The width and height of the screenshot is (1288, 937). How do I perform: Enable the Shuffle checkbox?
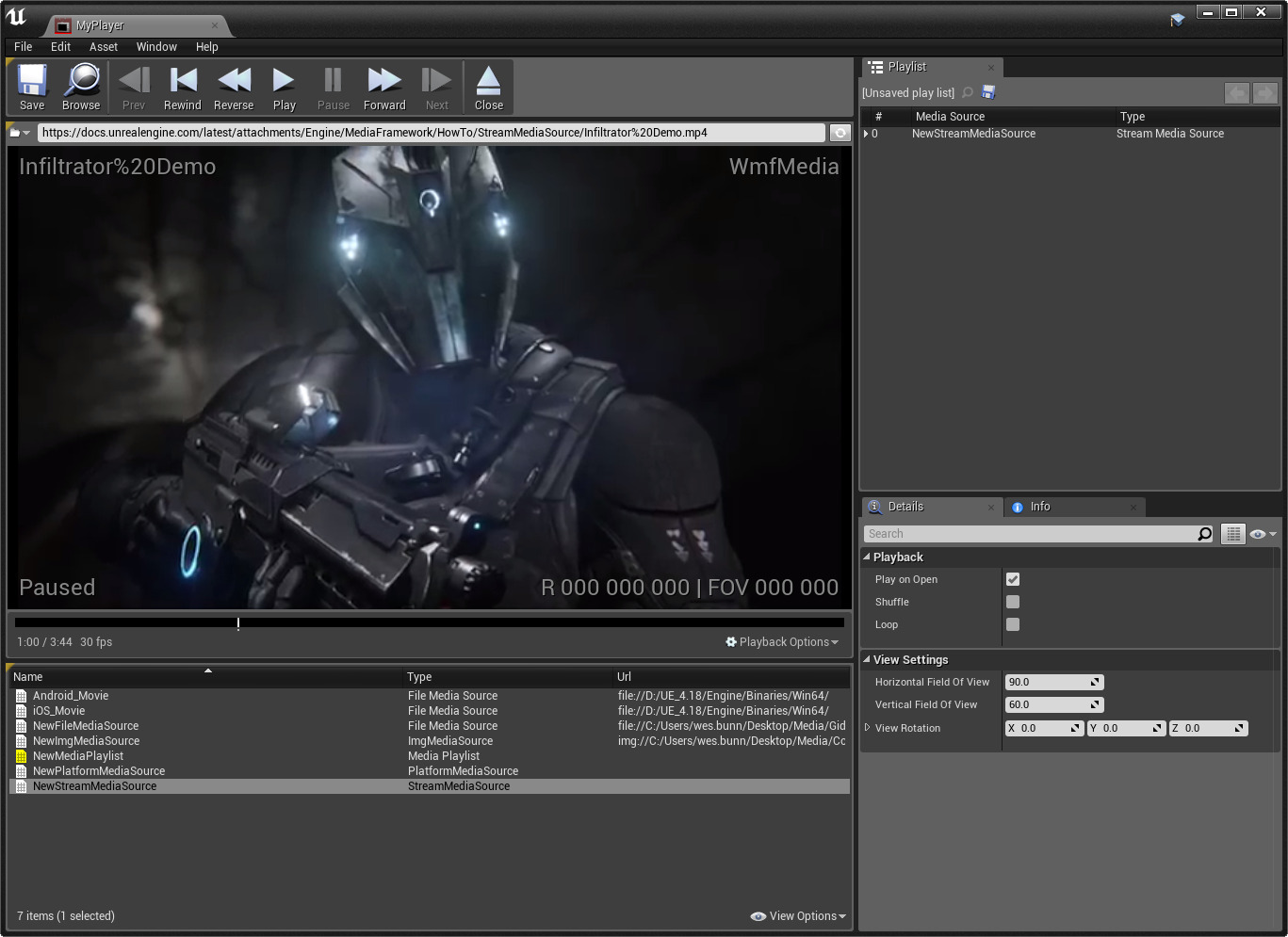coord(1013,602)
